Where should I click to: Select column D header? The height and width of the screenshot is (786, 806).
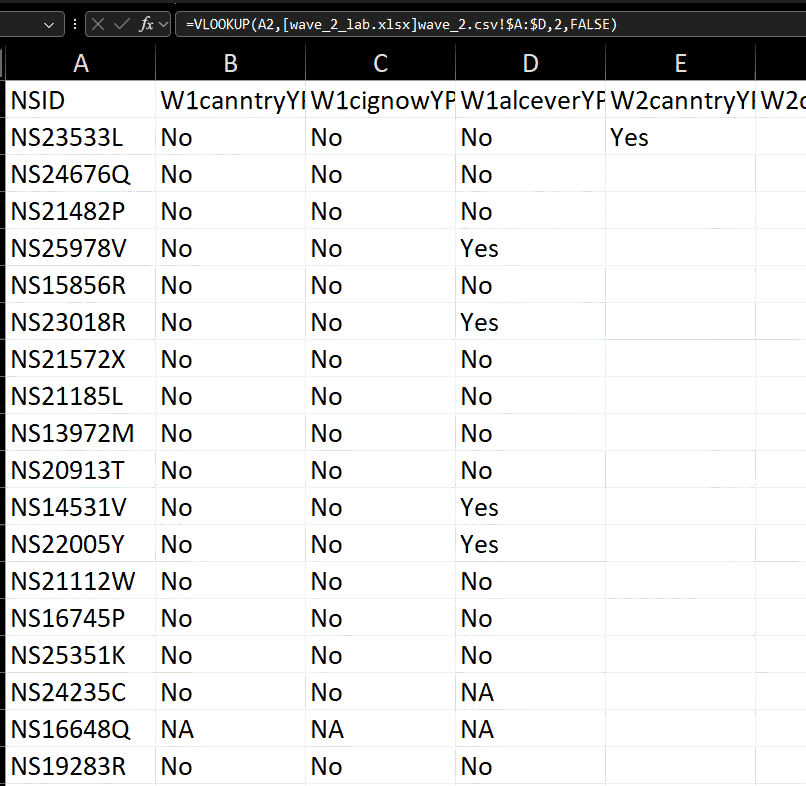pyautogui.click(x=530, y=63)
